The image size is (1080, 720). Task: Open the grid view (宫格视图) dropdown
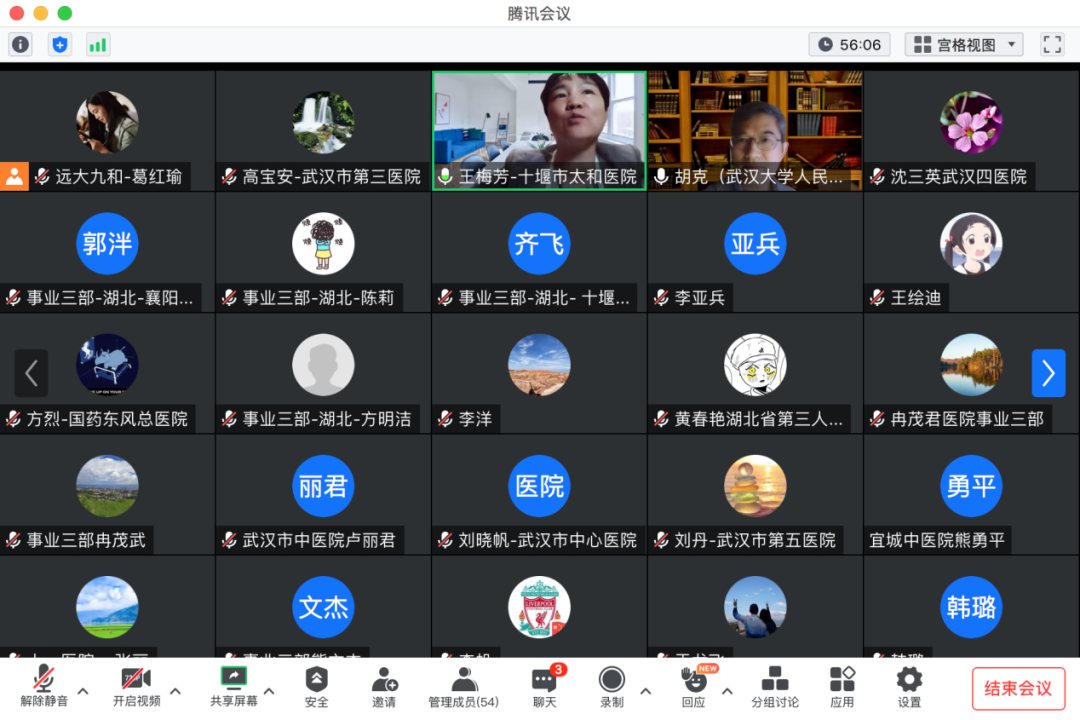point(964,44)
